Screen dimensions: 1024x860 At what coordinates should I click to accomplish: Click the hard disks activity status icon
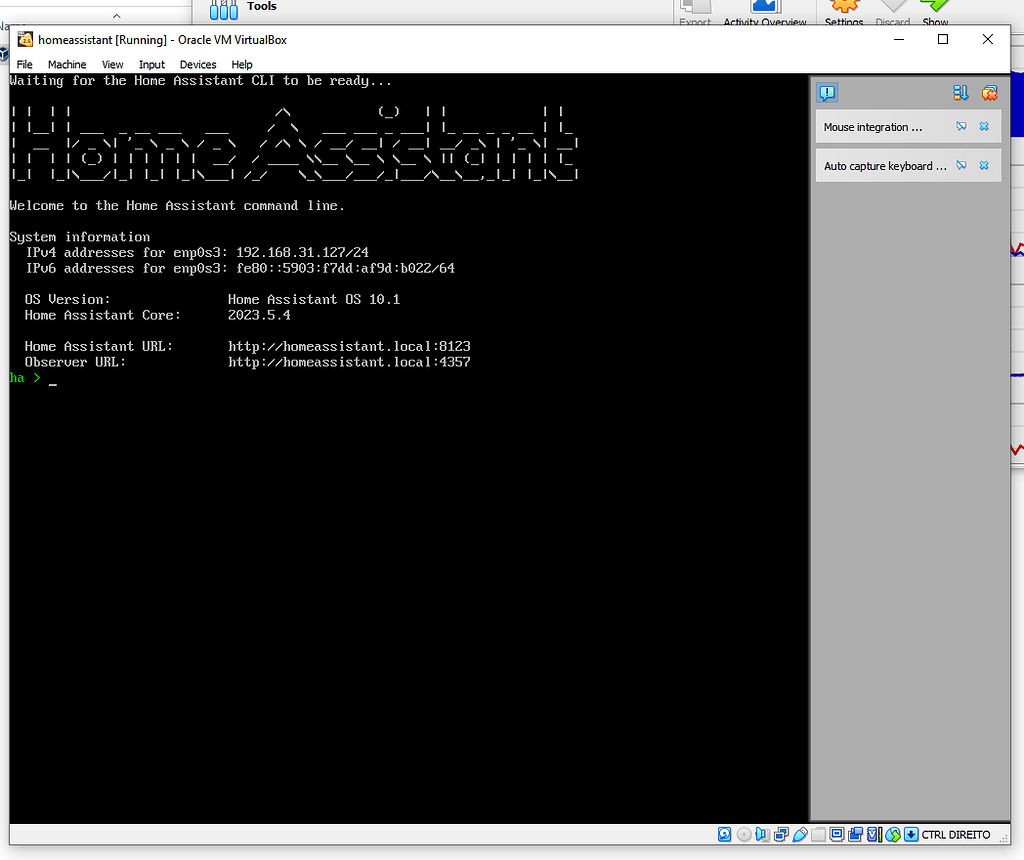(723, 834)
